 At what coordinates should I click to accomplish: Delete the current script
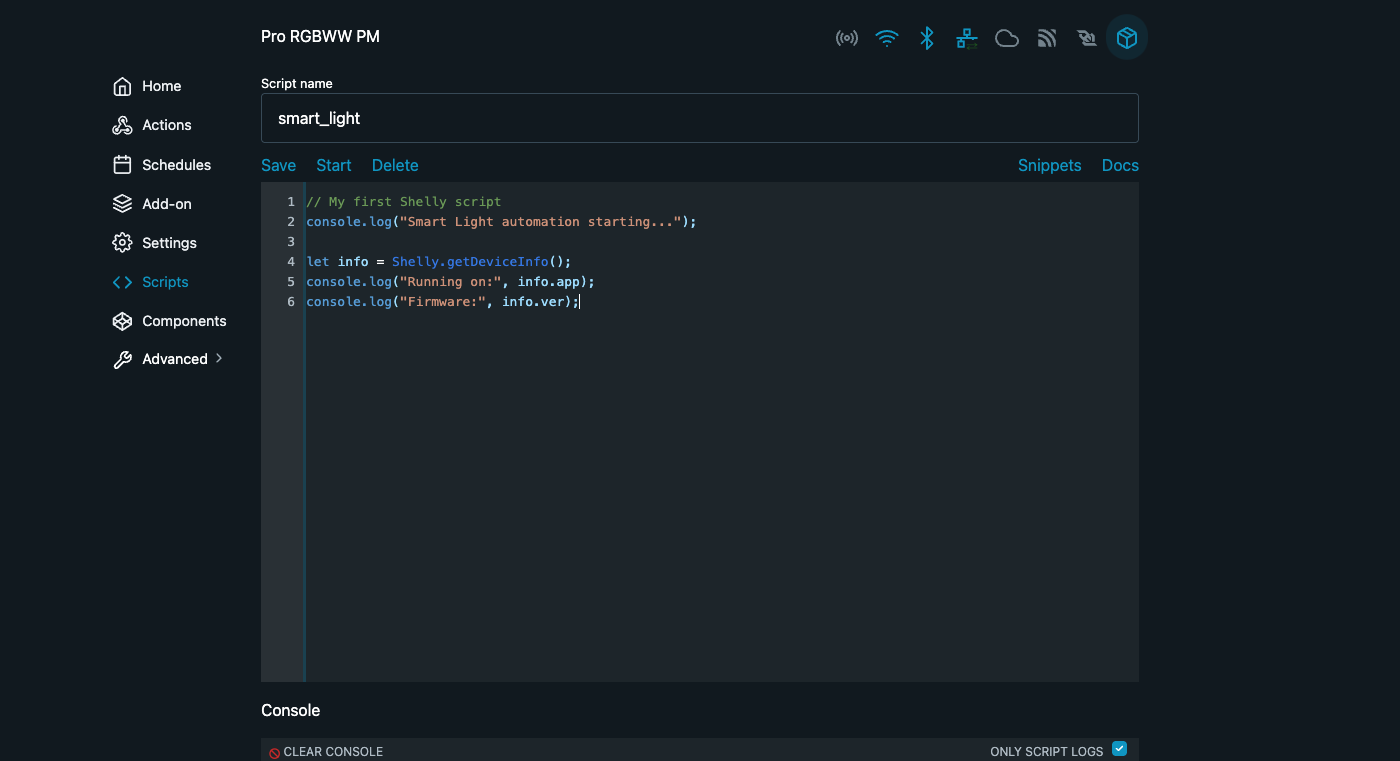tap(395, 165)
